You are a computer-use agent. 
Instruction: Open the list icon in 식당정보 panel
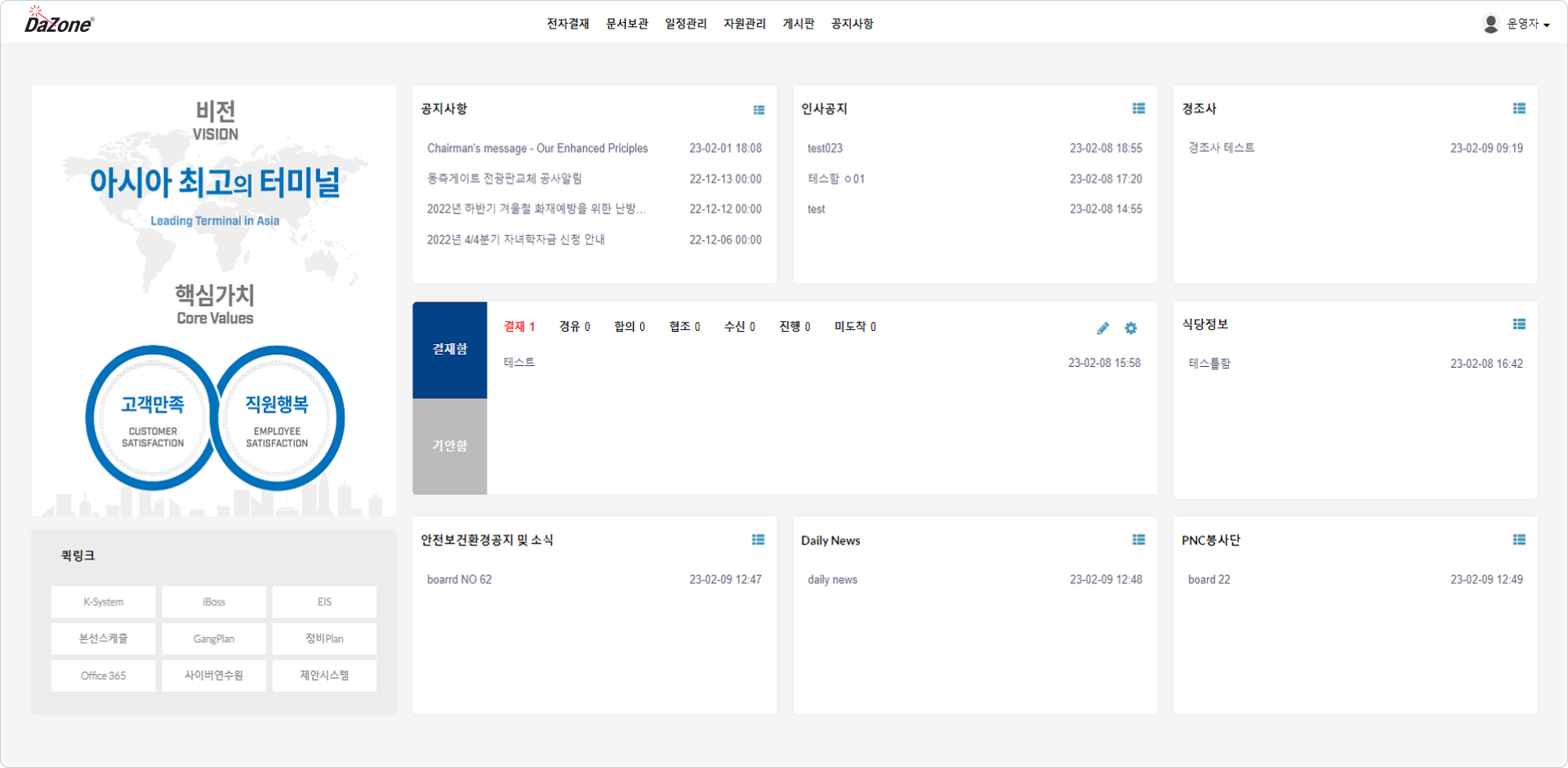pyautogui.click(x=1519, y=324)
